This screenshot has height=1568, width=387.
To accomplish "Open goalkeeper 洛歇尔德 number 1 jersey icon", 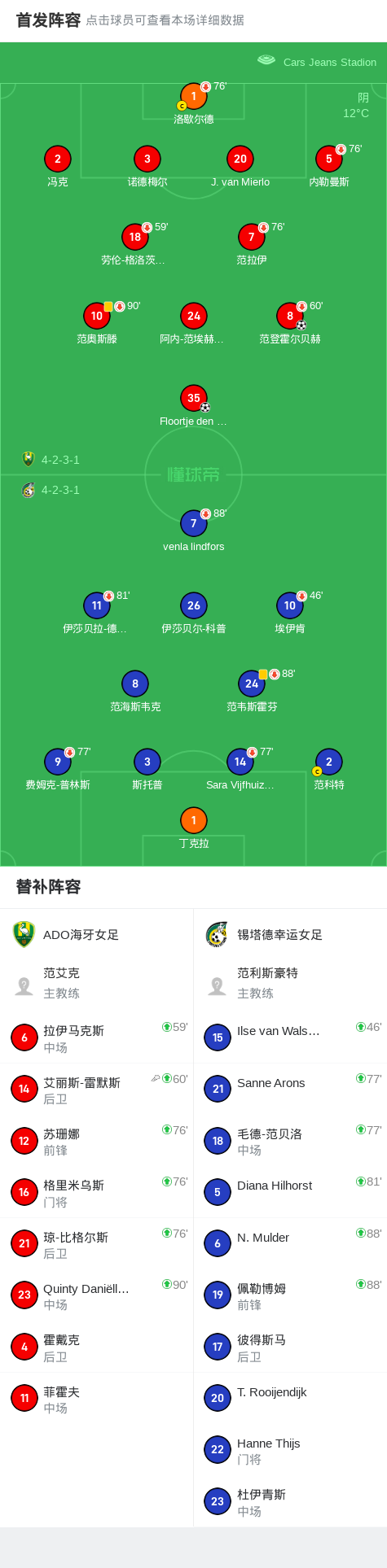I will [x=194, y=96].
